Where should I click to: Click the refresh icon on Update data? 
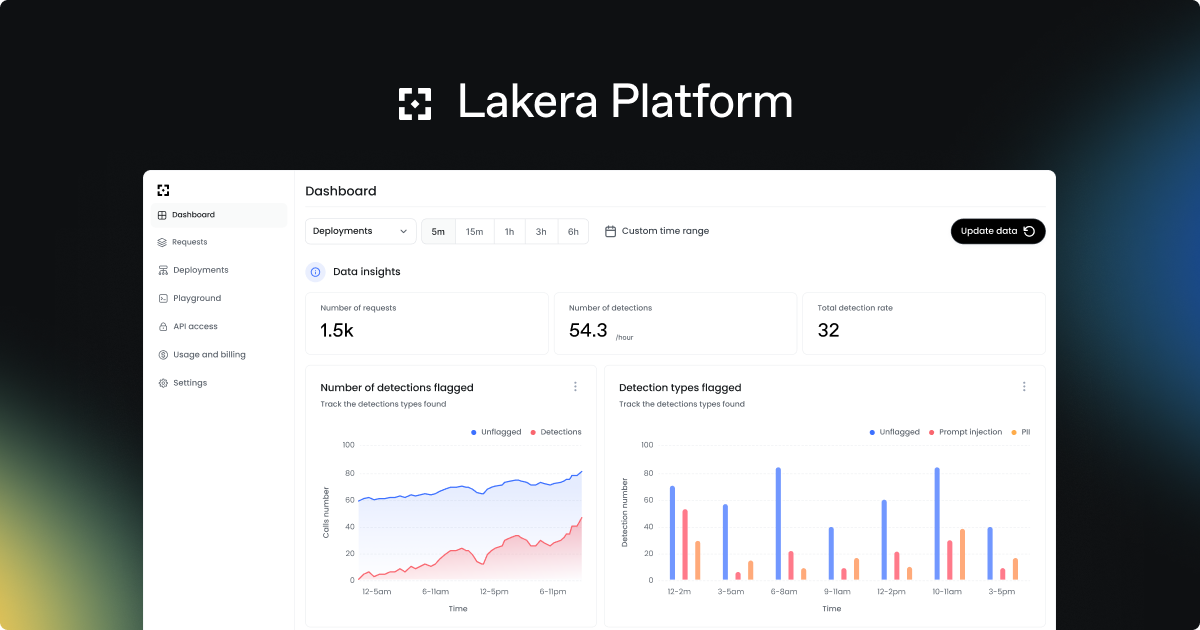point(1030,231)
